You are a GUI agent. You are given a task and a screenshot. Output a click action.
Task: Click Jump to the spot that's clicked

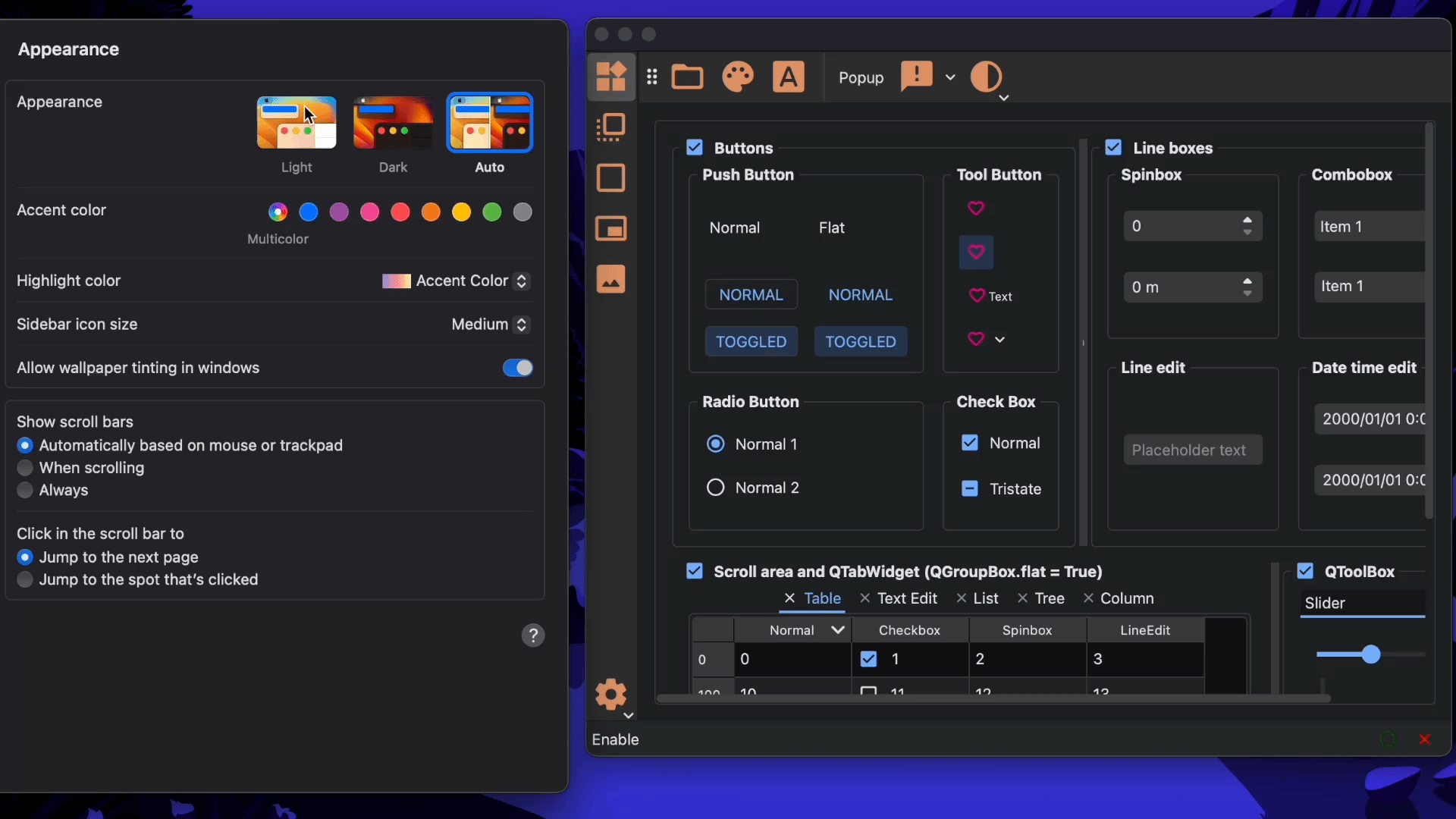25,579
